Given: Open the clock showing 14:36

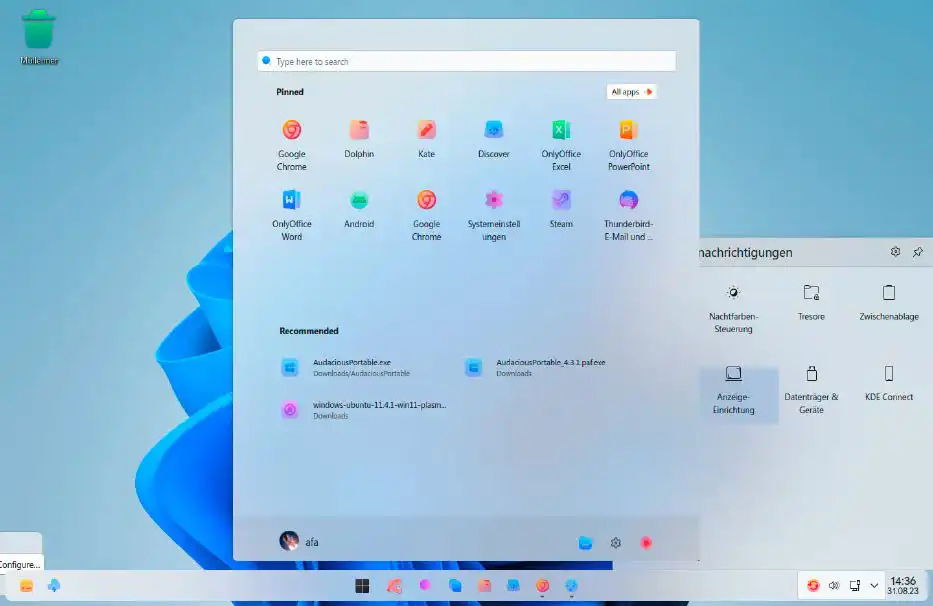Looking at the screenshot, I should tap(903, 585).
